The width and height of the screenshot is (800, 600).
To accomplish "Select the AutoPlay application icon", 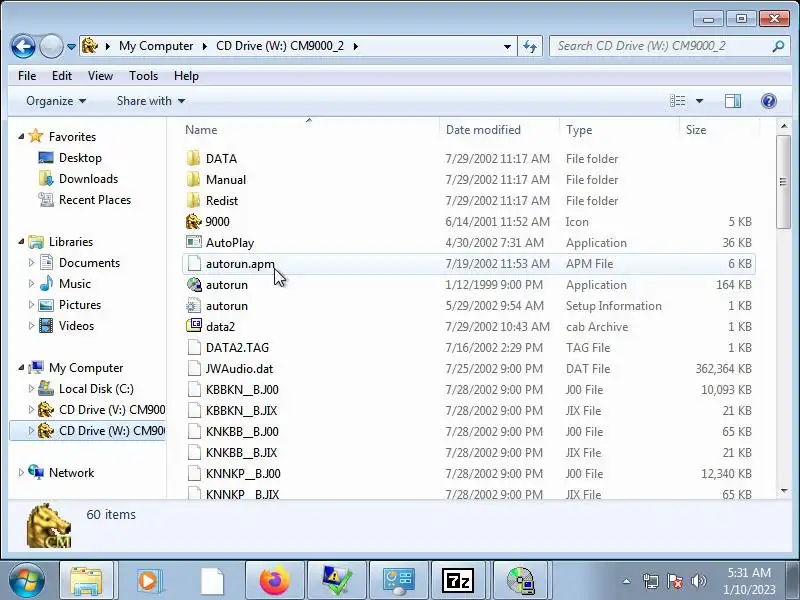I will (x=194, y=242).
